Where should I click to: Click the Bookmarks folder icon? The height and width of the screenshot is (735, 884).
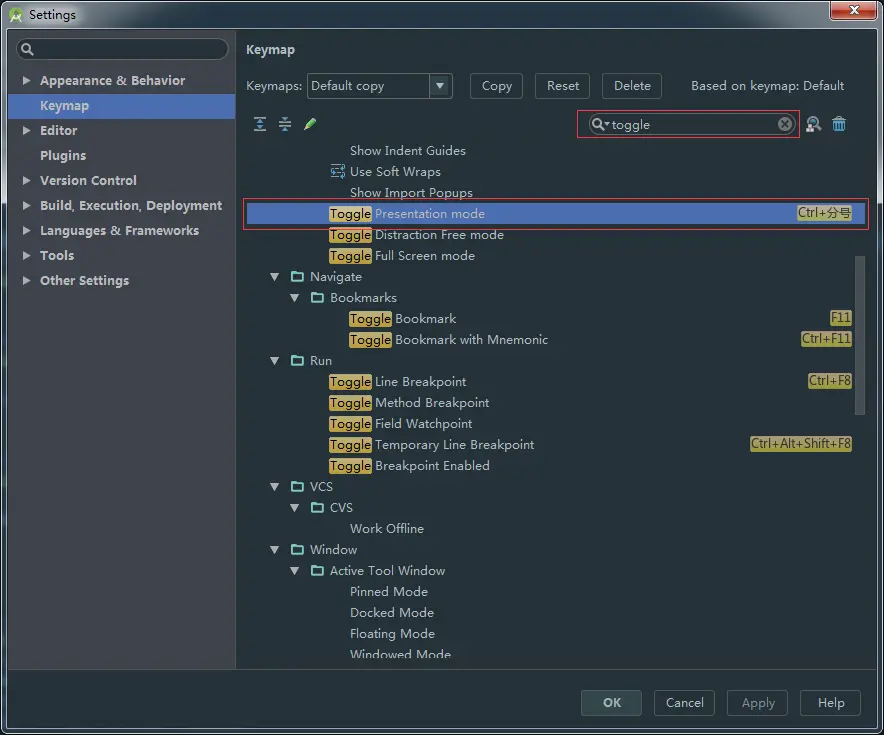[x=317, y=297]
